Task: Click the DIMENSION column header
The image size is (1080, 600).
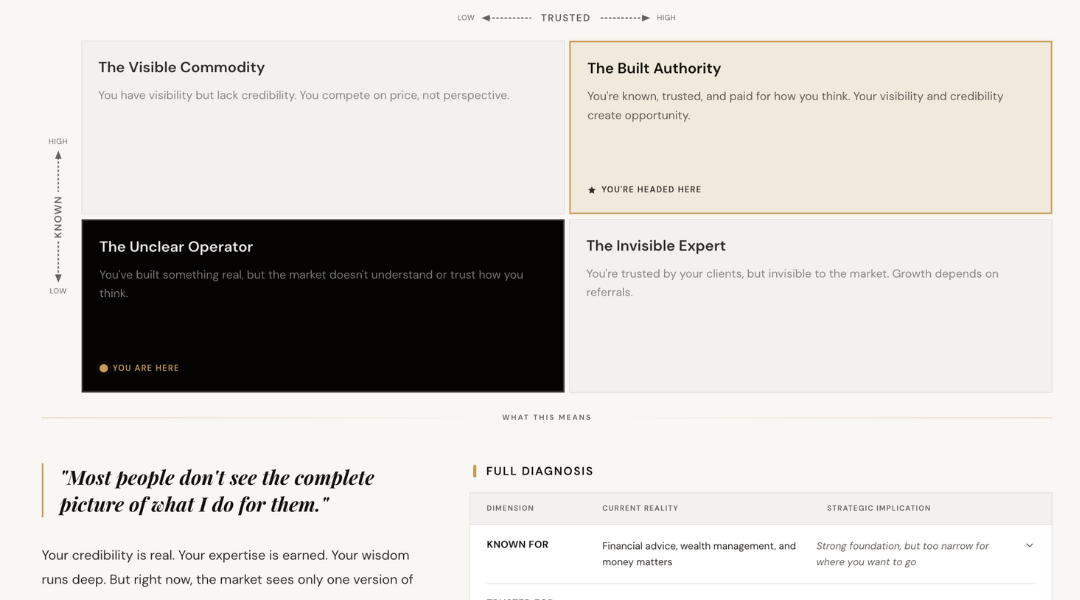Action: pyautogui.click(x=510, y=508)
